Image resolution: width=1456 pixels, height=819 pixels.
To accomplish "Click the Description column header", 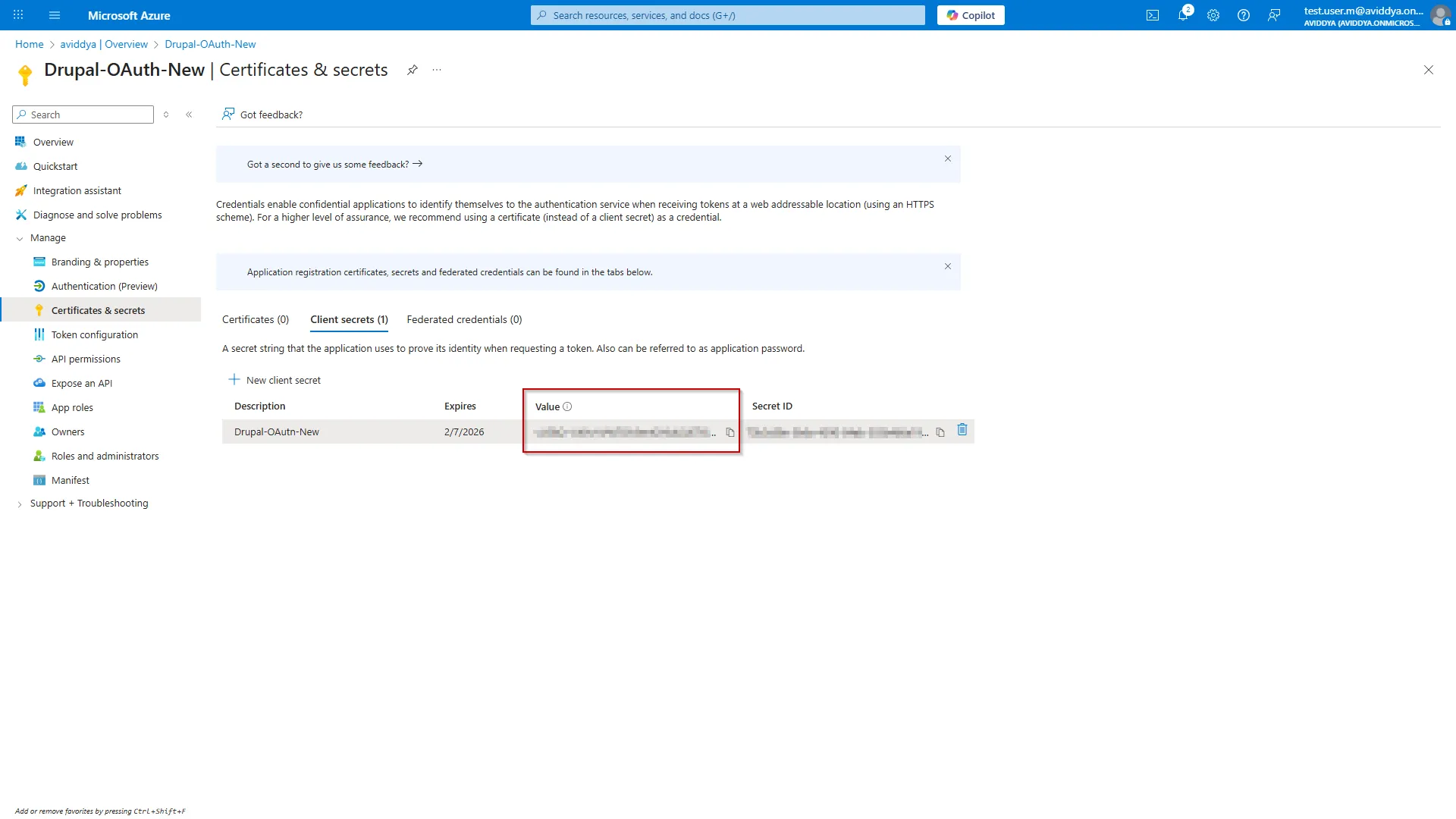I will coord(260,406).
